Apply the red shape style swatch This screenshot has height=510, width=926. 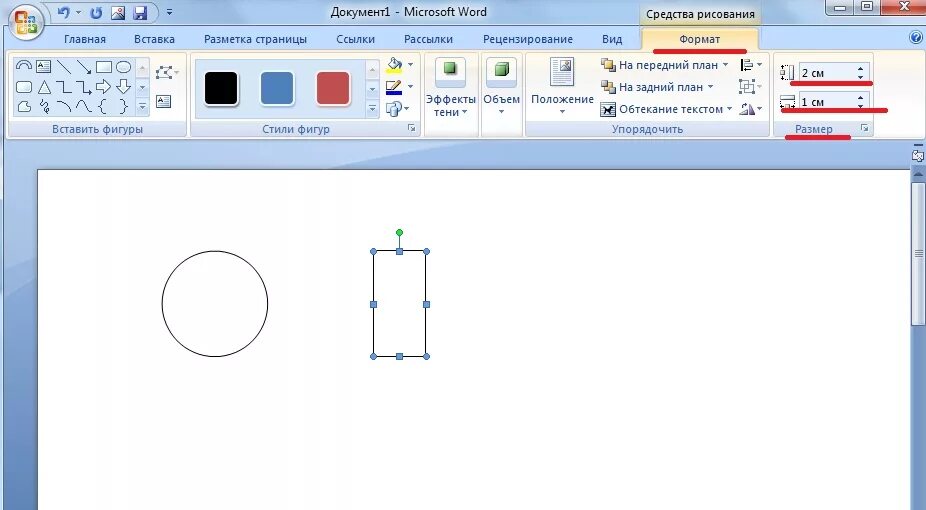tap(333, 89)
